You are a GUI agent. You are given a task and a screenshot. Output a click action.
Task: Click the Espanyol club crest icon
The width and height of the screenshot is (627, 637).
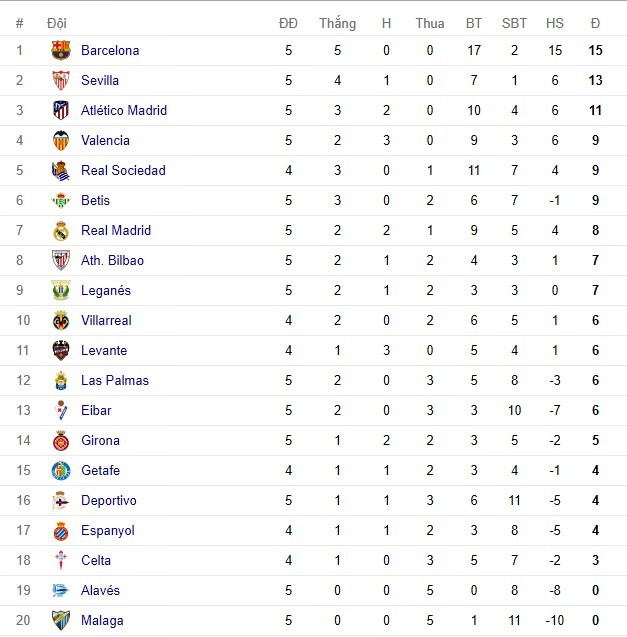click(x=61, y=531)
